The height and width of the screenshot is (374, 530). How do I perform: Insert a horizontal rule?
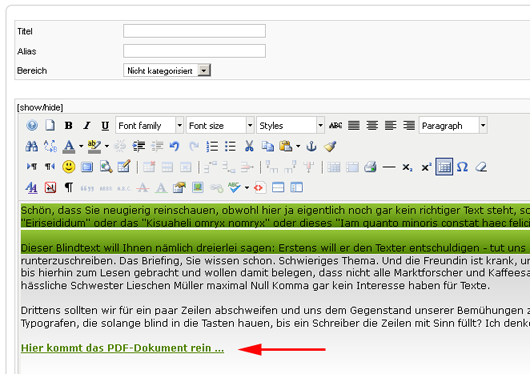(389, 167)
